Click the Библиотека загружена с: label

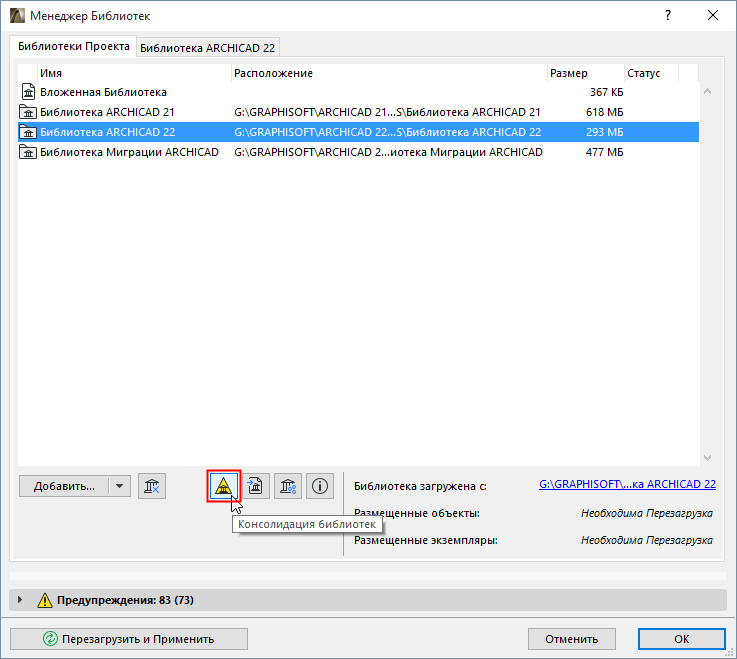420,486
